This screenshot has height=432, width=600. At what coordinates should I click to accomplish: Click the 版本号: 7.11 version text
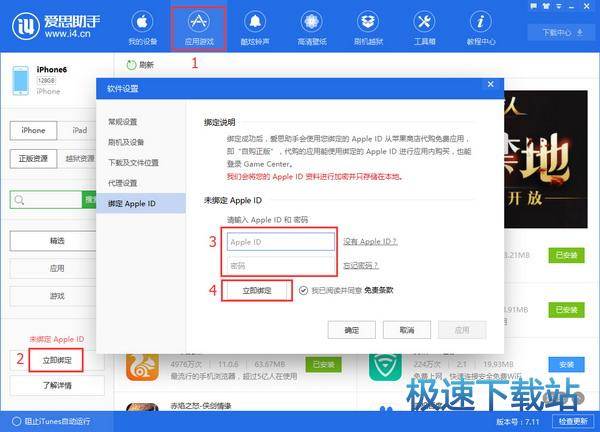point(517,422)
